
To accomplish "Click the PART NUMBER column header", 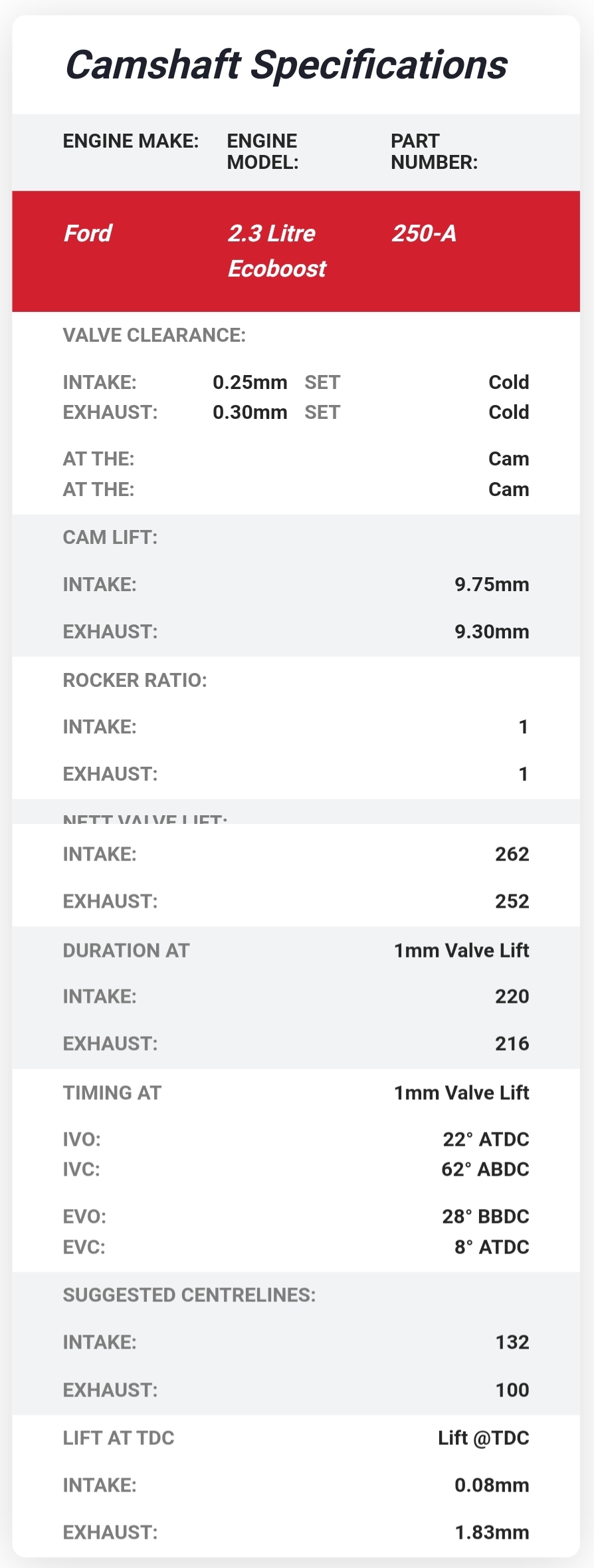I will point(434,152).
